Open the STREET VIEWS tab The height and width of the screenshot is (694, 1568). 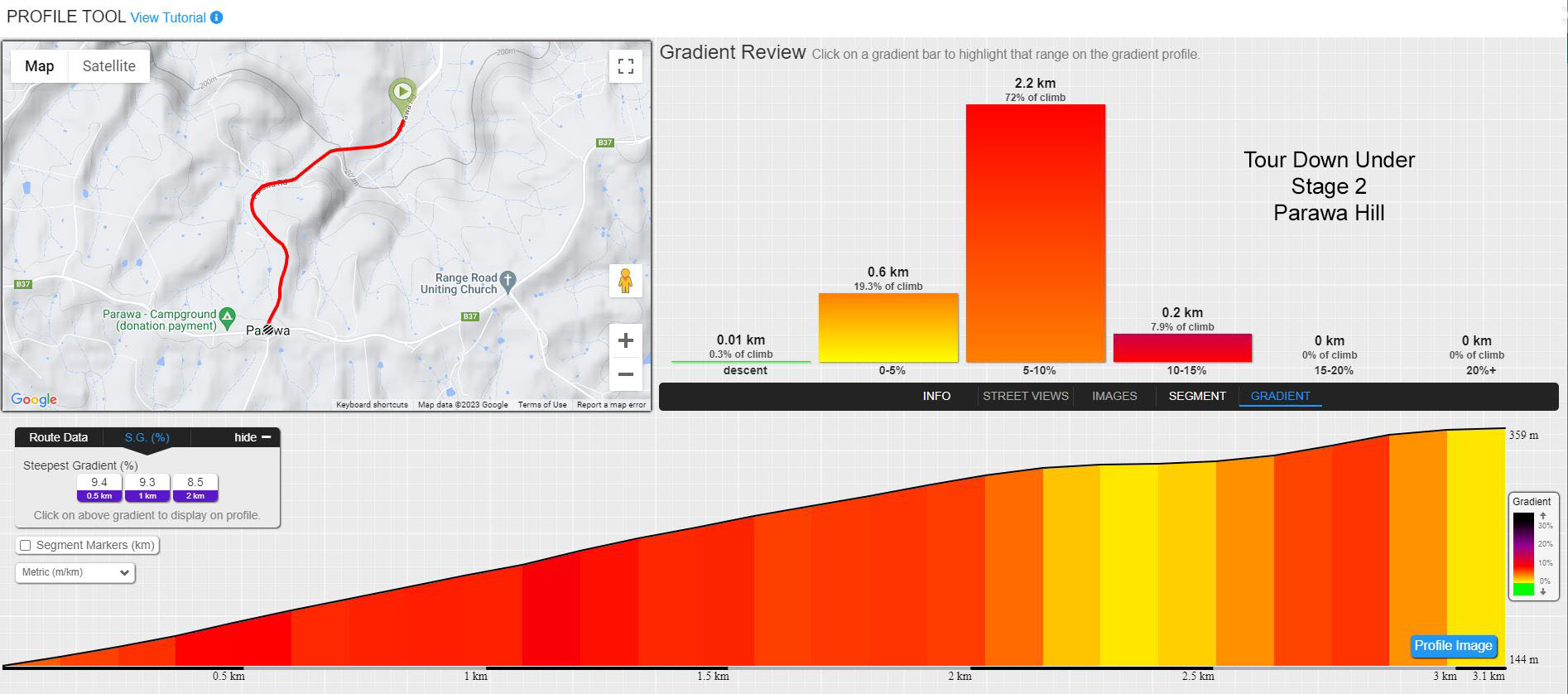[x=1025, y=396]
